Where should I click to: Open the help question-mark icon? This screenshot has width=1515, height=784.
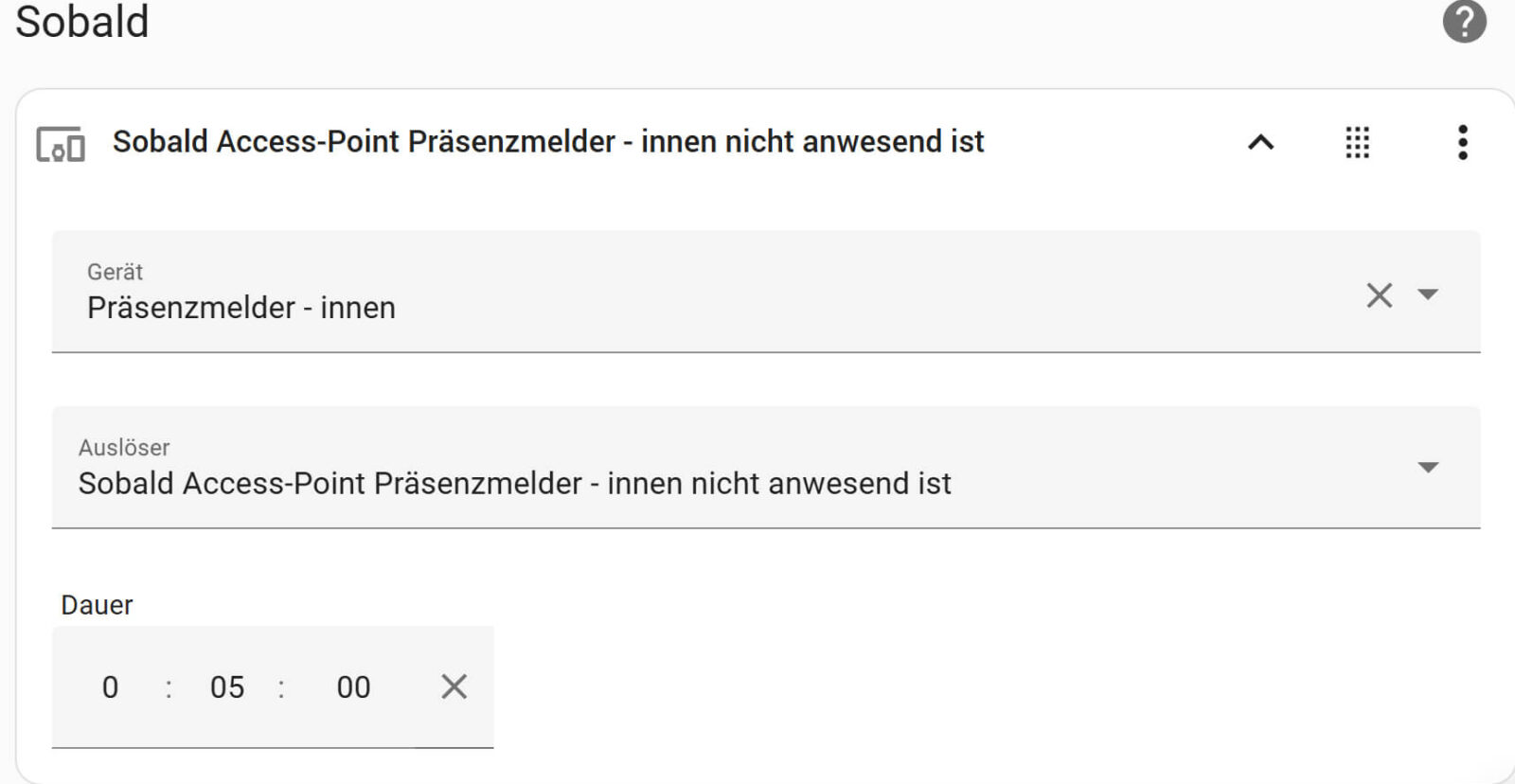pyautogui.click(x=1462, y=21)
